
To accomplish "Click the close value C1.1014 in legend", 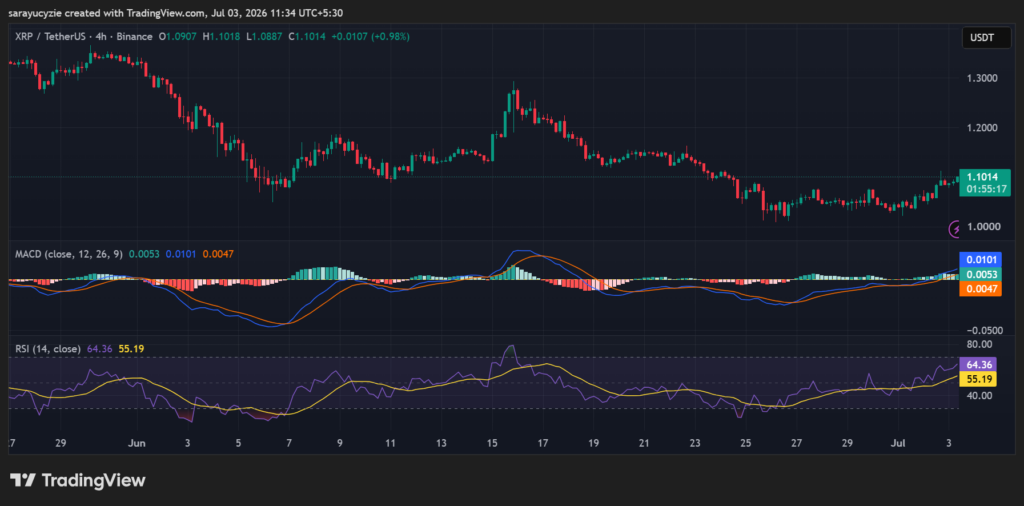I will click(x=308, y=37).
